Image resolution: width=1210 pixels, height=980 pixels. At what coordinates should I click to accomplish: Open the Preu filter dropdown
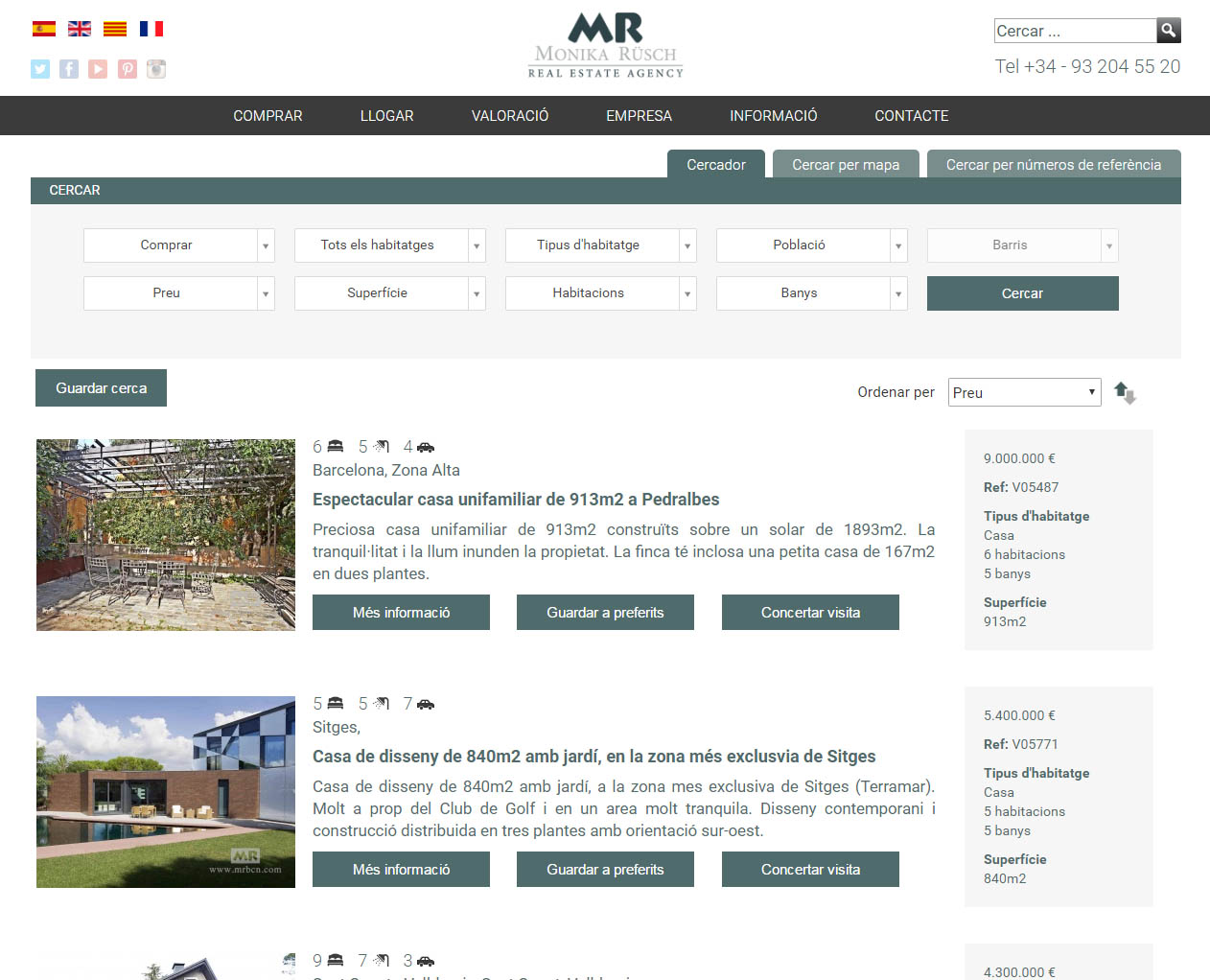coord(179,293)
